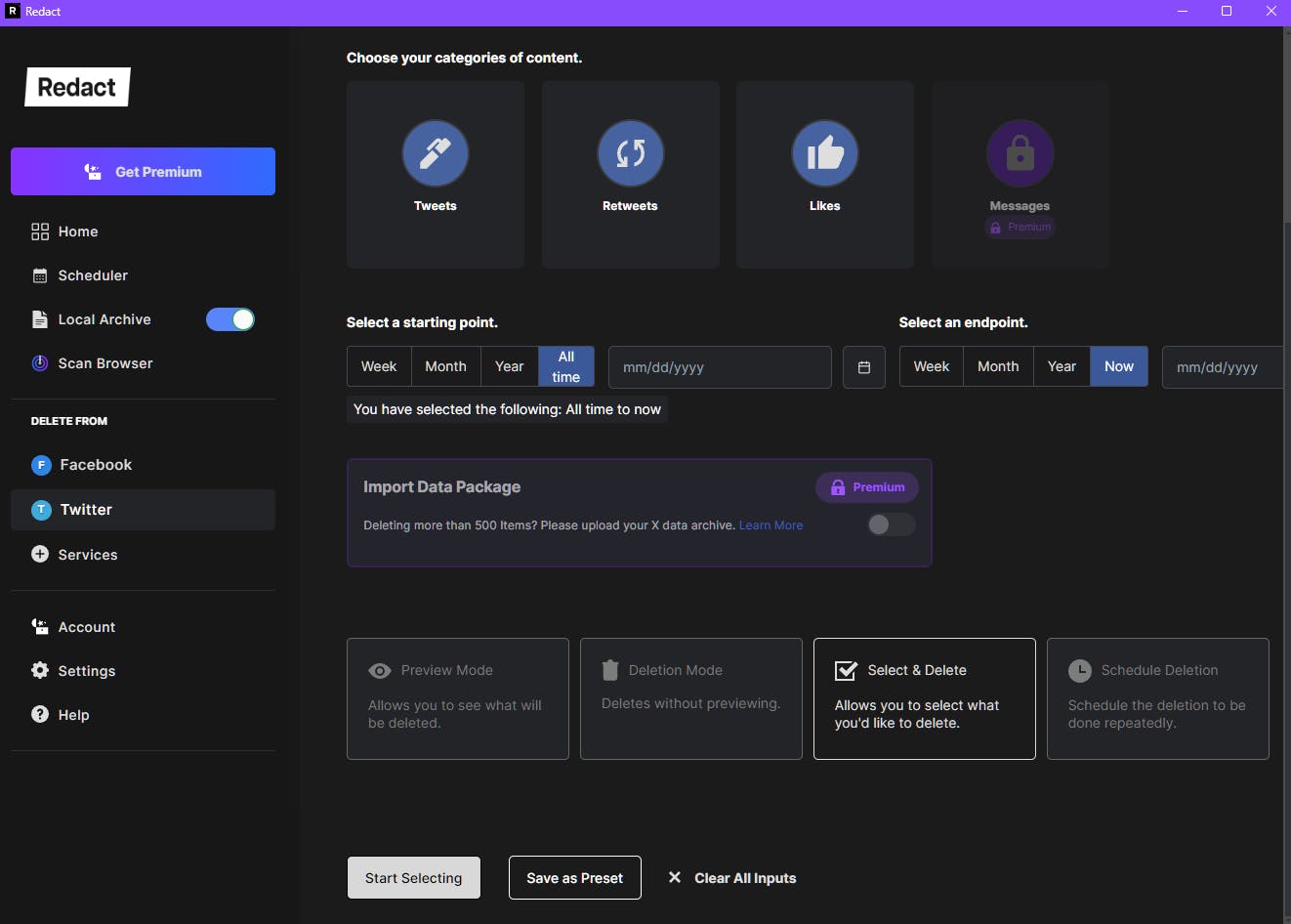Set starting point to Week
1291x924 pixels.
click(379, 366)
